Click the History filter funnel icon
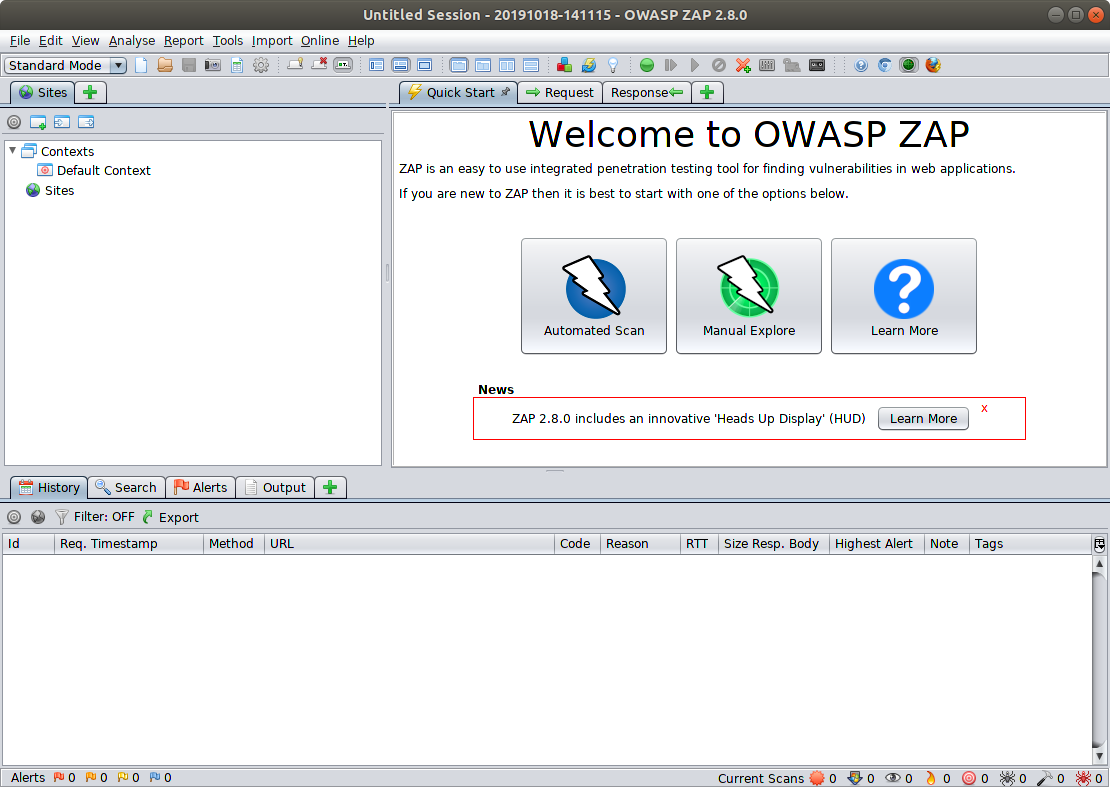This screenshot has height=788, width=1110. tap(62, 518)
